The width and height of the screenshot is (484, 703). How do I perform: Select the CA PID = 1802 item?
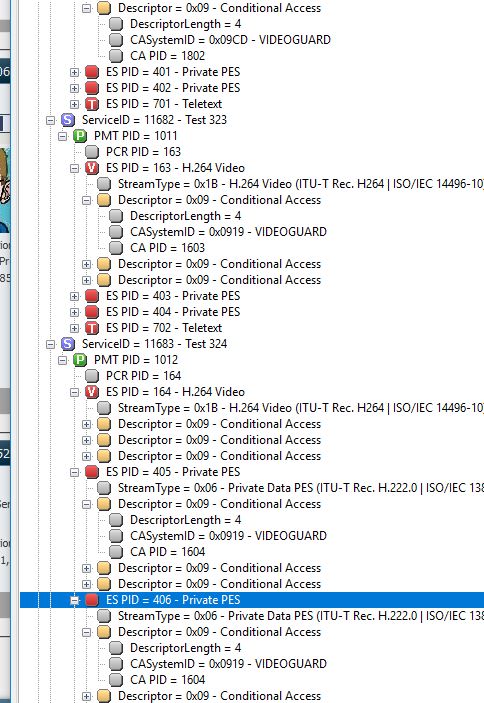pyautogui.click(x=167, y=56)
